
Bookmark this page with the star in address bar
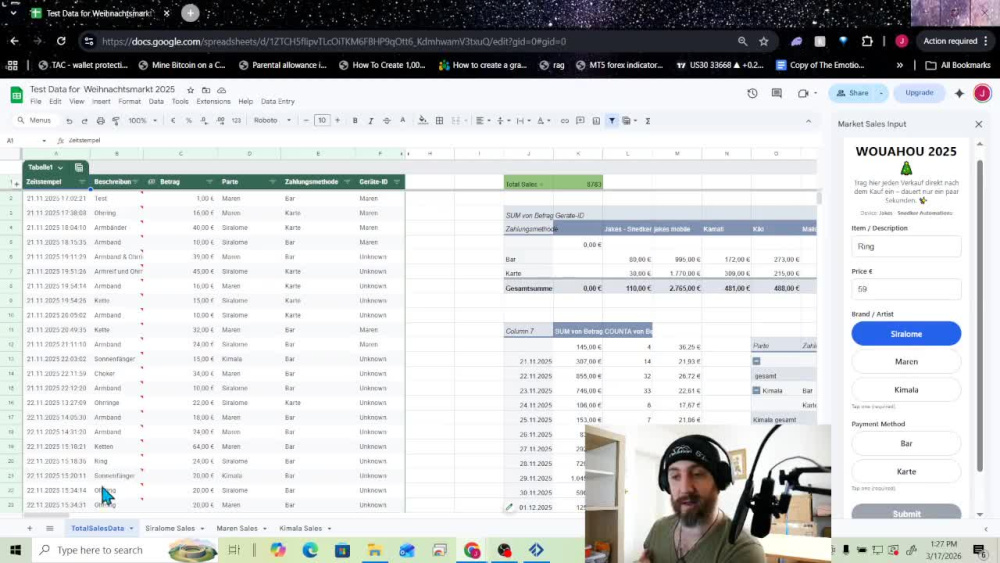coord(763,41)
